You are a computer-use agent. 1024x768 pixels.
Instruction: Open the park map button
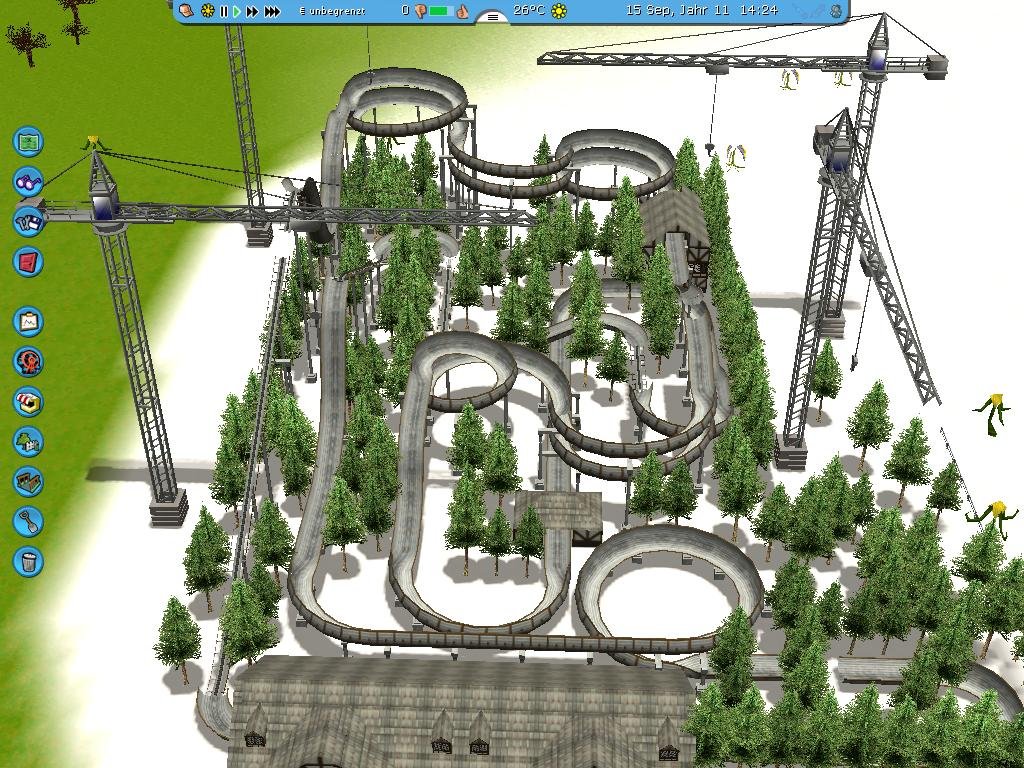[28, 142]
